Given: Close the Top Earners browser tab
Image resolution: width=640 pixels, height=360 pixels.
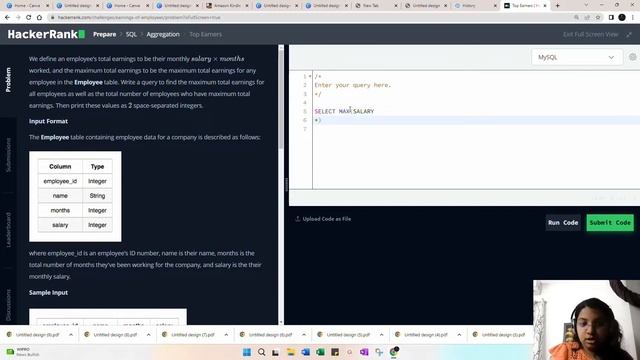Looking at the screenshot, I should click(x=545, y=6).
